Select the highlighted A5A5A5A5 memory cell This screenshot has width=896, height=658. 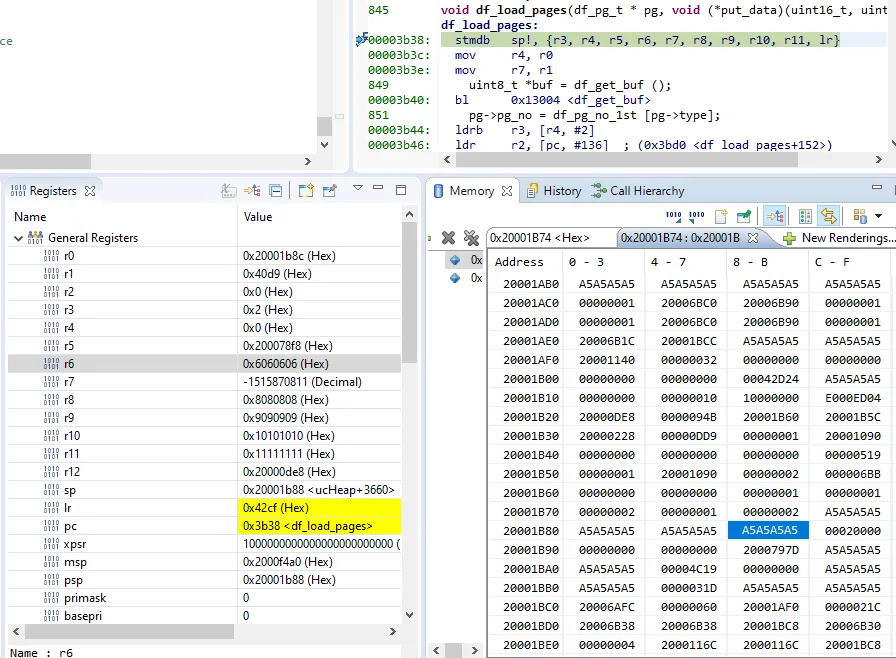(768, 531)
